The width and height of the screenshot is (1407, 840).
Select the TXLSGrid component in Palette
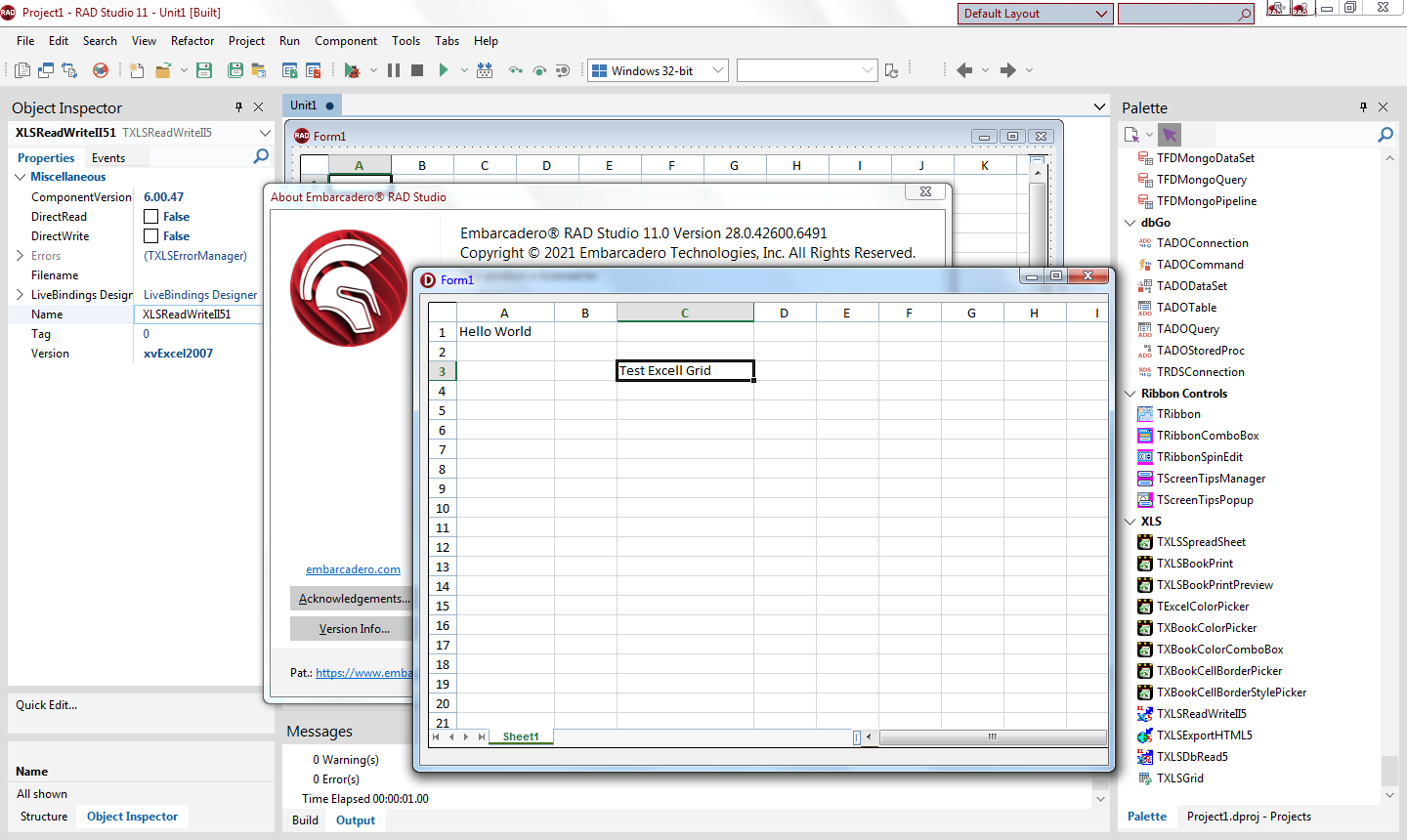click(x=1180, y=778)
